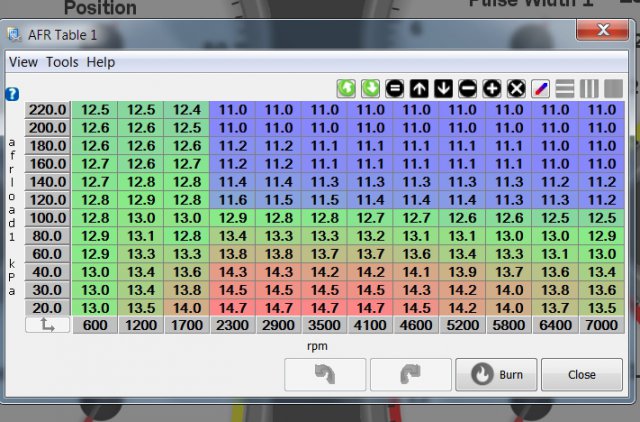This screenshot has width=640, height=422.
Task: Click the horizontal lines toolbar icon
Action: [x=565, y=88]
